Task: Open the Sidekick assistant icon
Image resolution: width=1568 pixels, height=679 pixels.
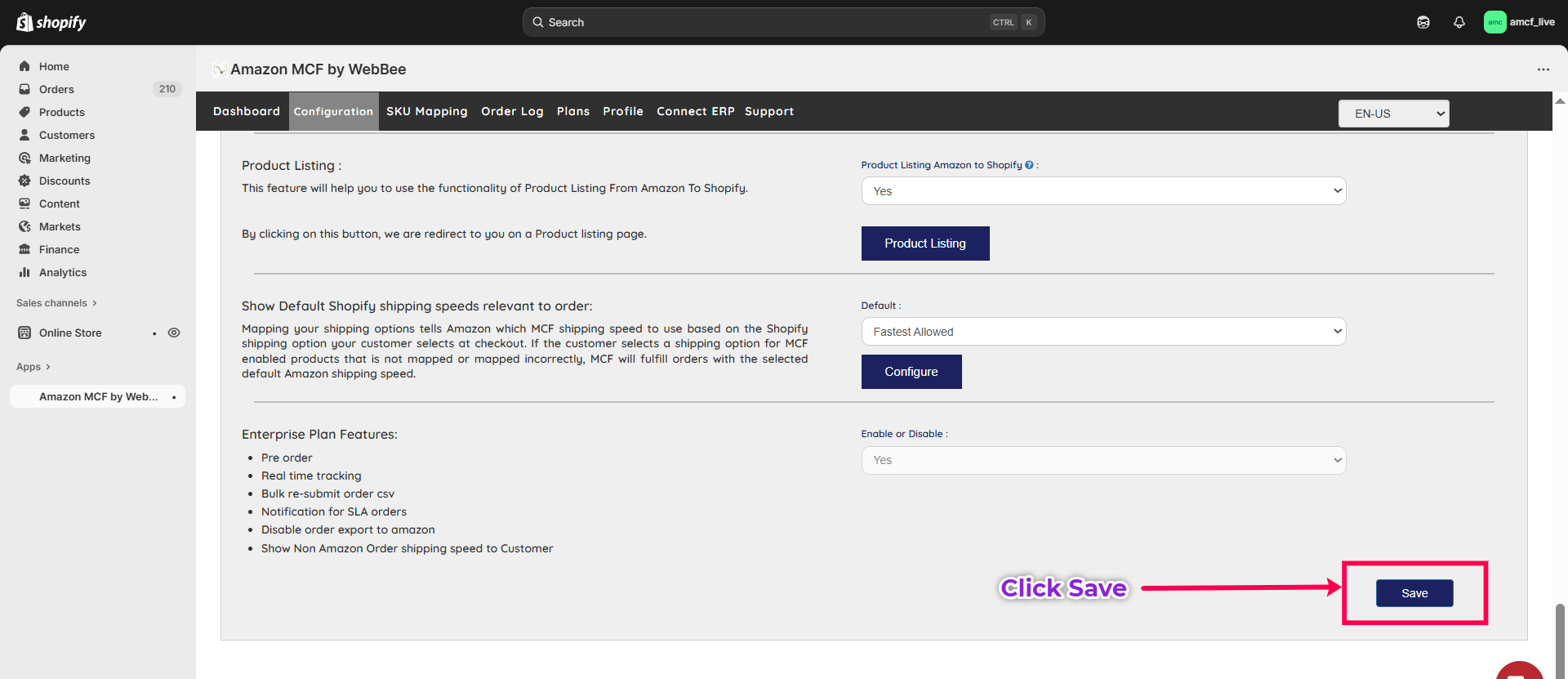Action: pyautogui.click(x=1423, y=22)
